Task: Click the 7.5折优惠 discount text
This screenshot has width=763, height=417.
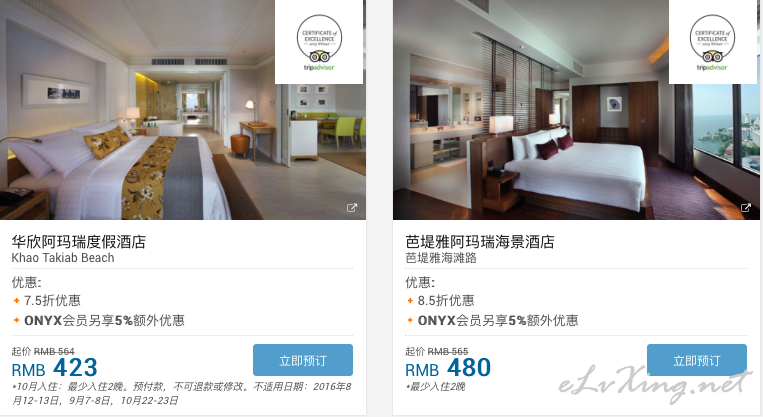Action: pos(52,301)
